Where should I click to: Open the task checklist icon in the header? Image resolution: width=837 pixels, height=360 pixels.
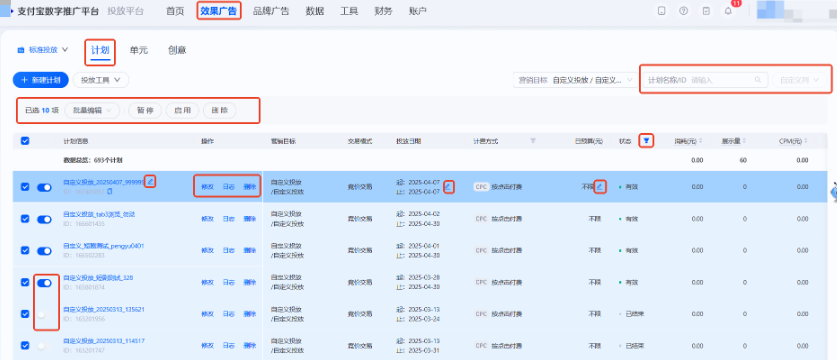click(x=706, y=11)
